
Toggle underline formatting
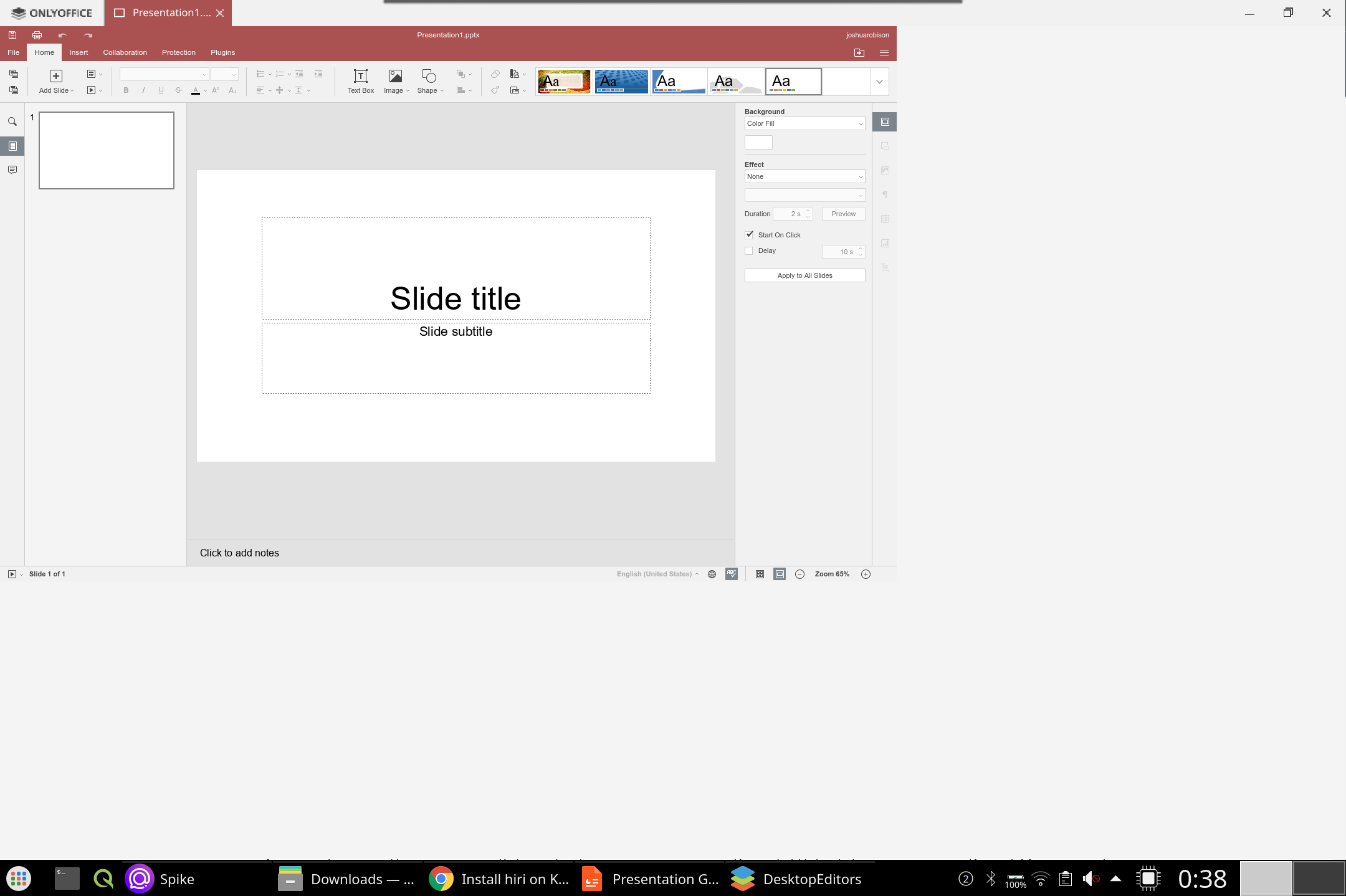click(x=161, y=90)
